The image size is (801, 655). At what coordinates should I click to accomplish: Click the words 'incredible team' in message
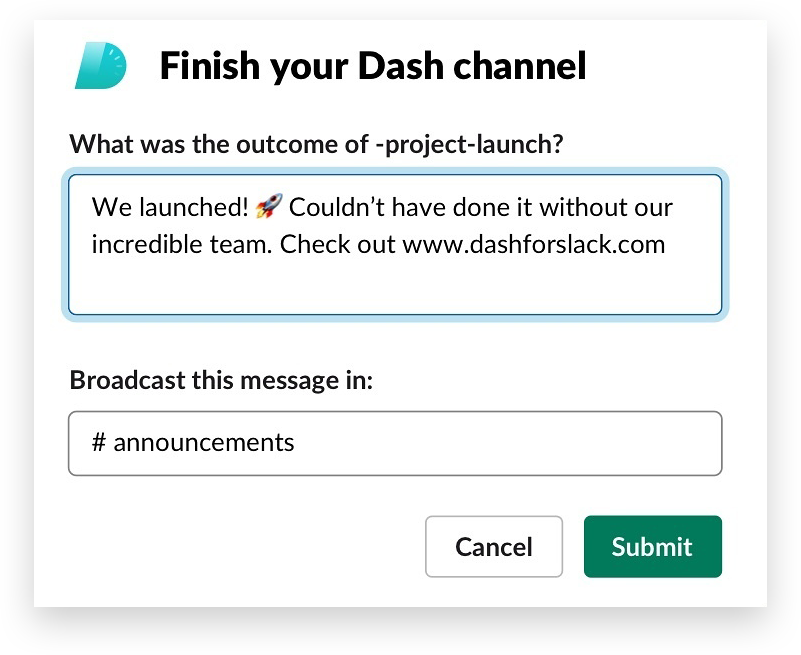[x=181, y=244]
